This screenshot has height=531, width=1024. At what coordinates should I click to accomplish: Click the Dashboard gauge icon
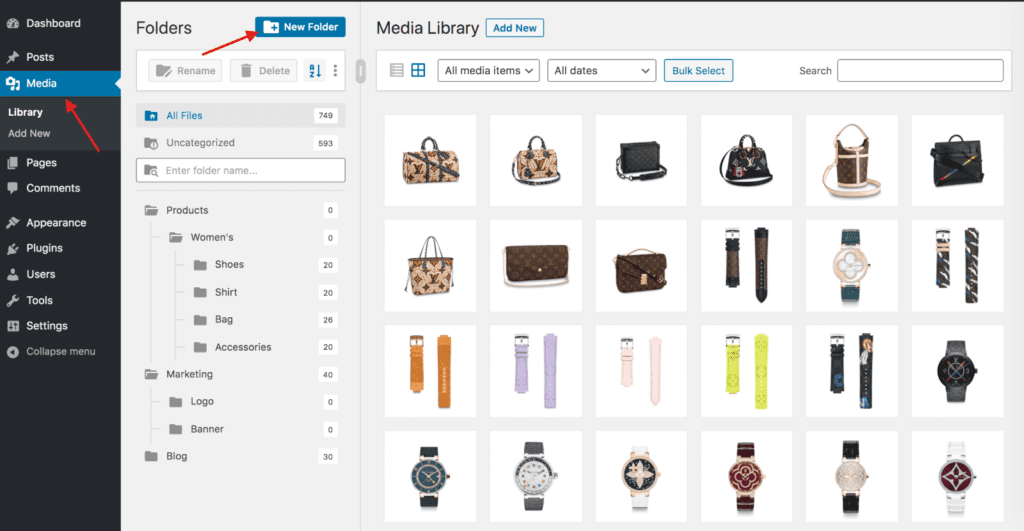pyautogui.click(x=13, y=24)
